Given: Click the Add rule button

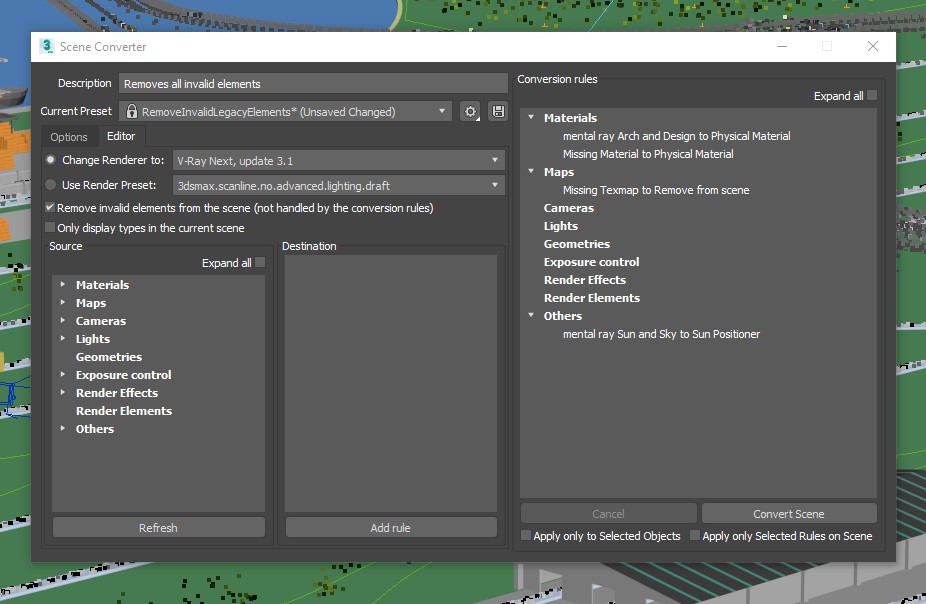Looking at the screenshot, I should 390,527.
